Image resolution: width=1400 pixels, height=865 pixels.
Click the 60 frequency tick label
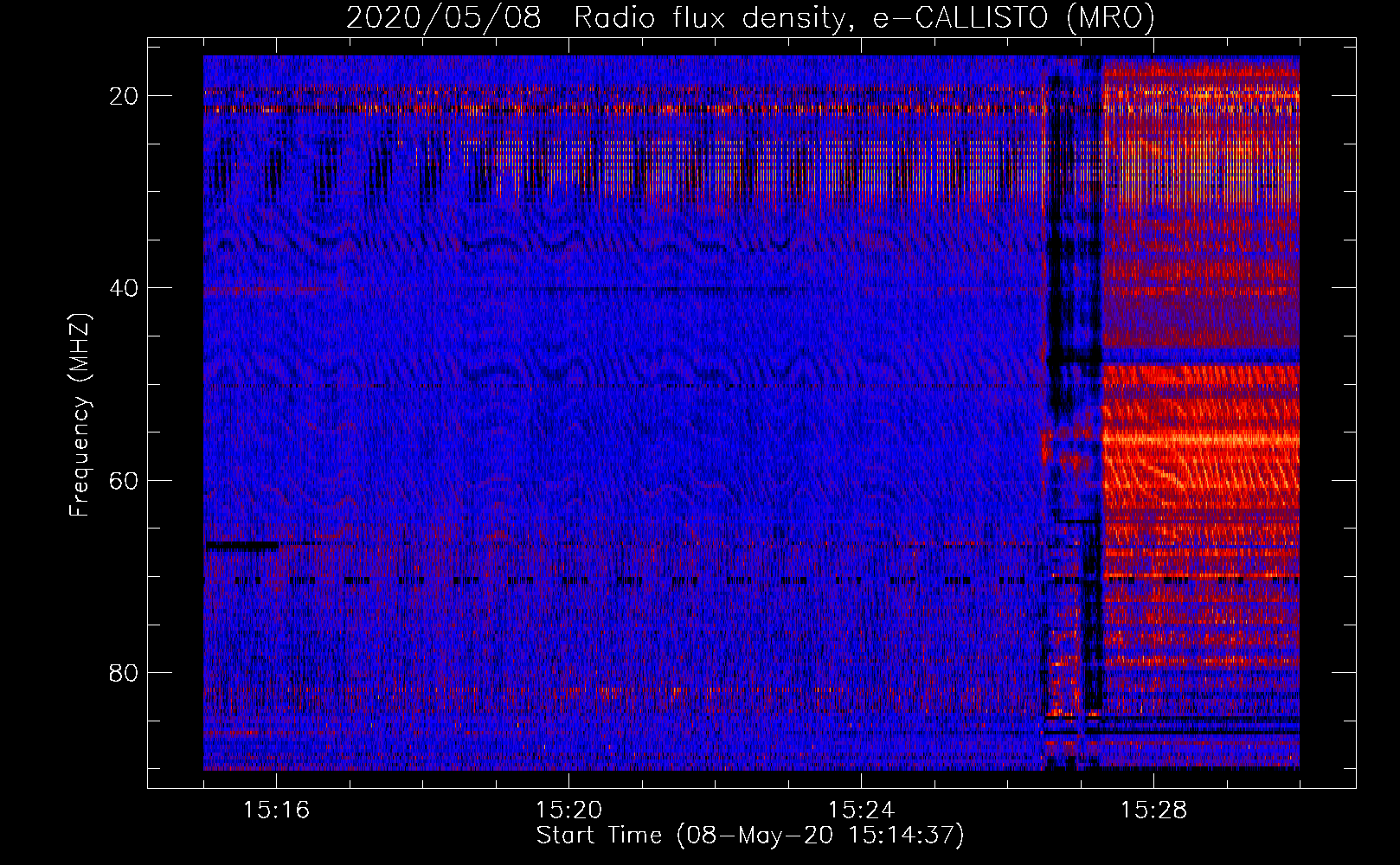tap(124, 480)
